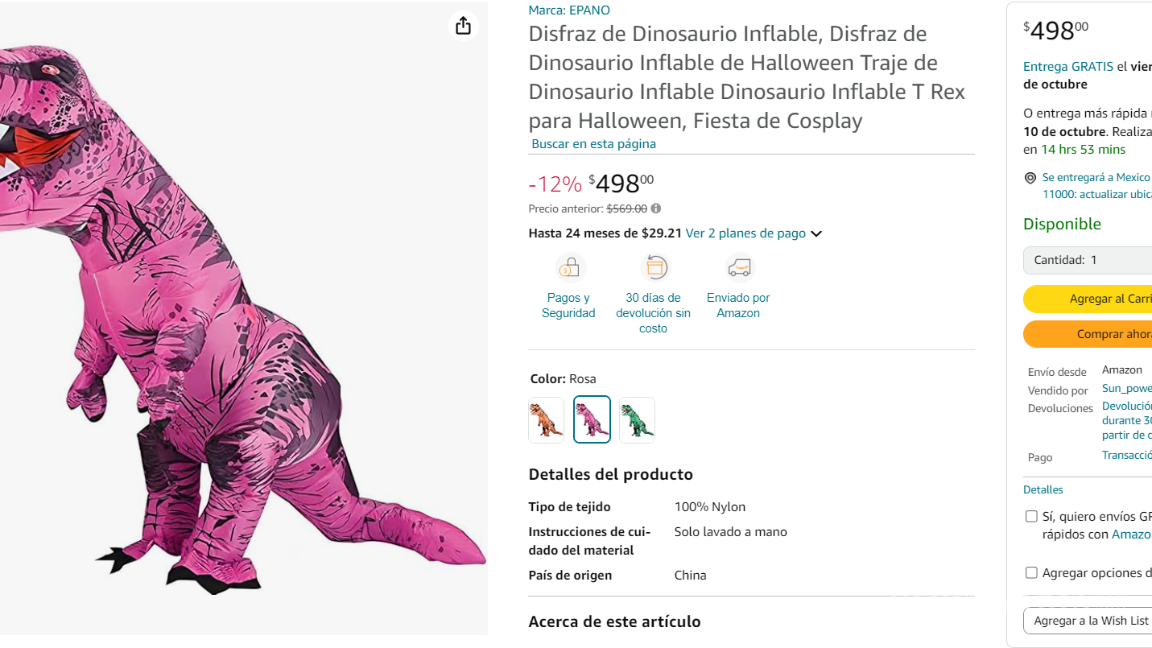Select the 30 días de devolución icon
1152x648 pixels.
click(653, 268)
